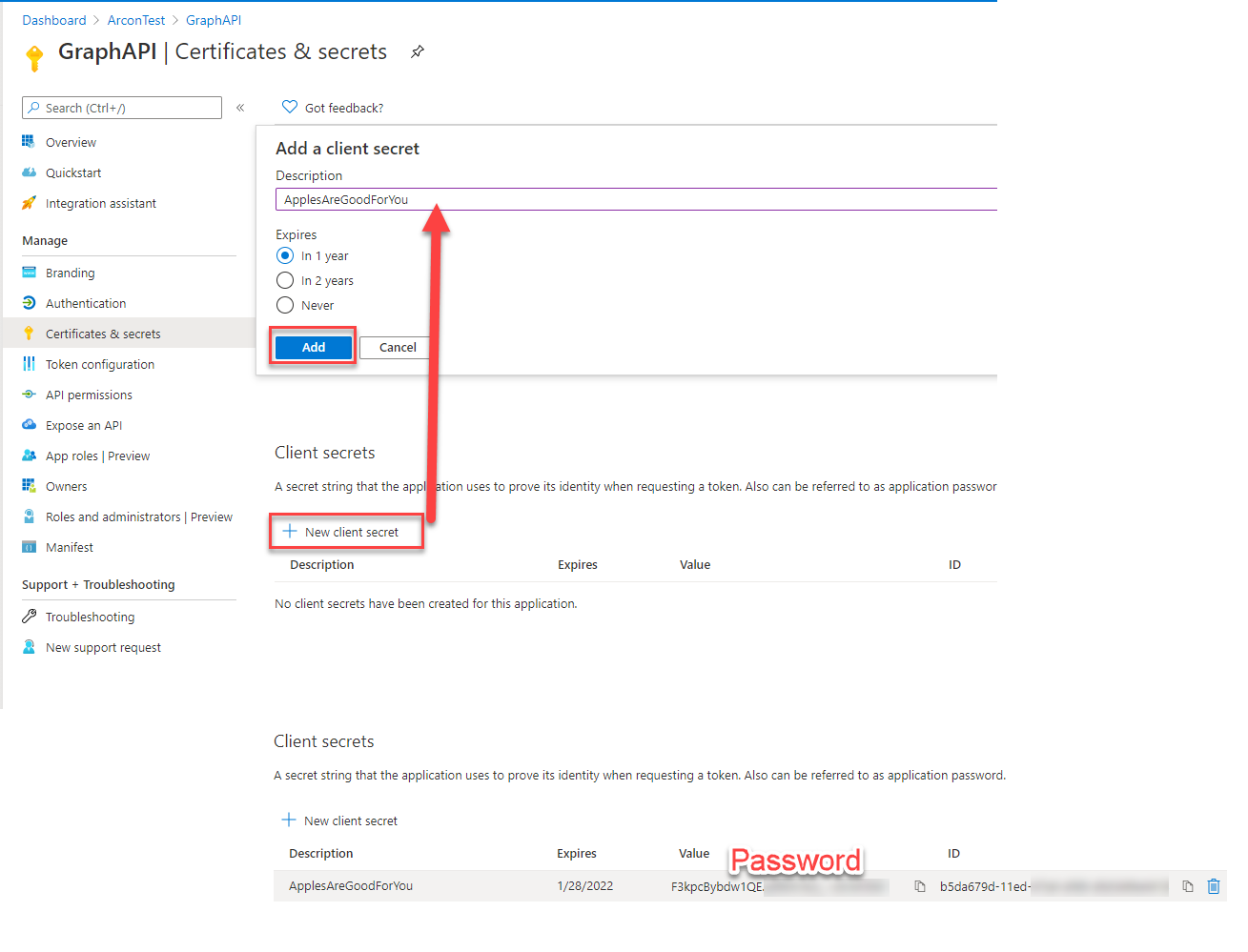Click the search magnifier icon
The width and height of the screenshot is (1248, 952).
[34, 108]
